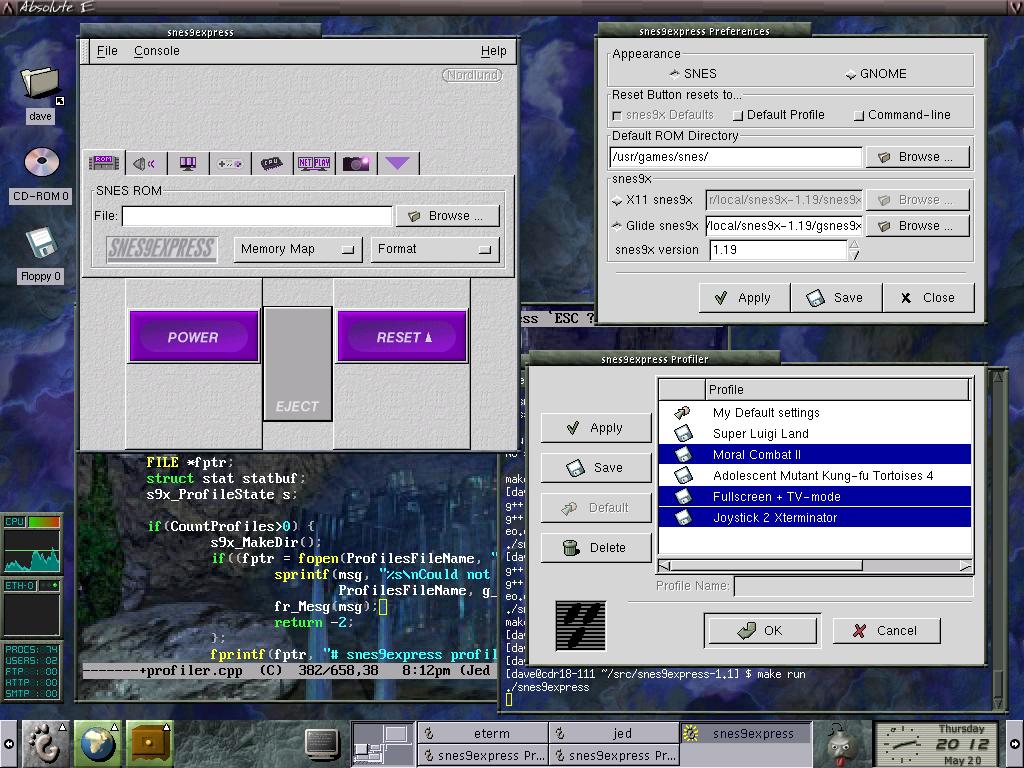The image size is (1024, 768).
Task: Click the CPU load monitor applet
Action: (x=32, y=543)
